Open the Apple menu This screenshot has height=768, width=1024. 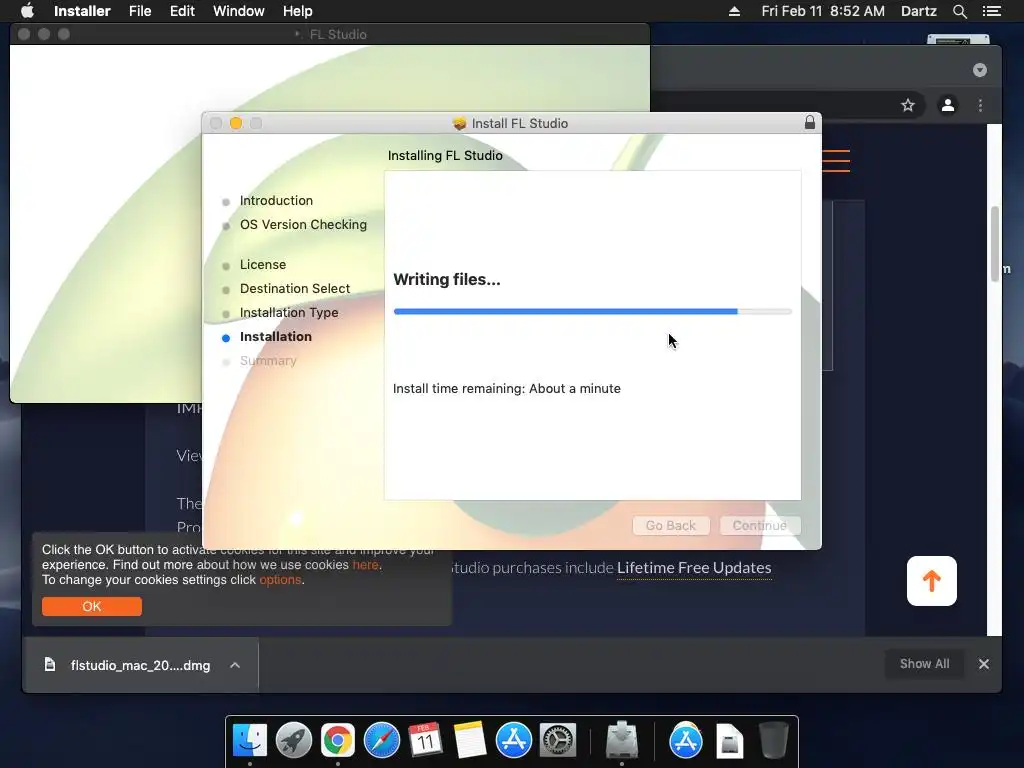coord(27,11)
